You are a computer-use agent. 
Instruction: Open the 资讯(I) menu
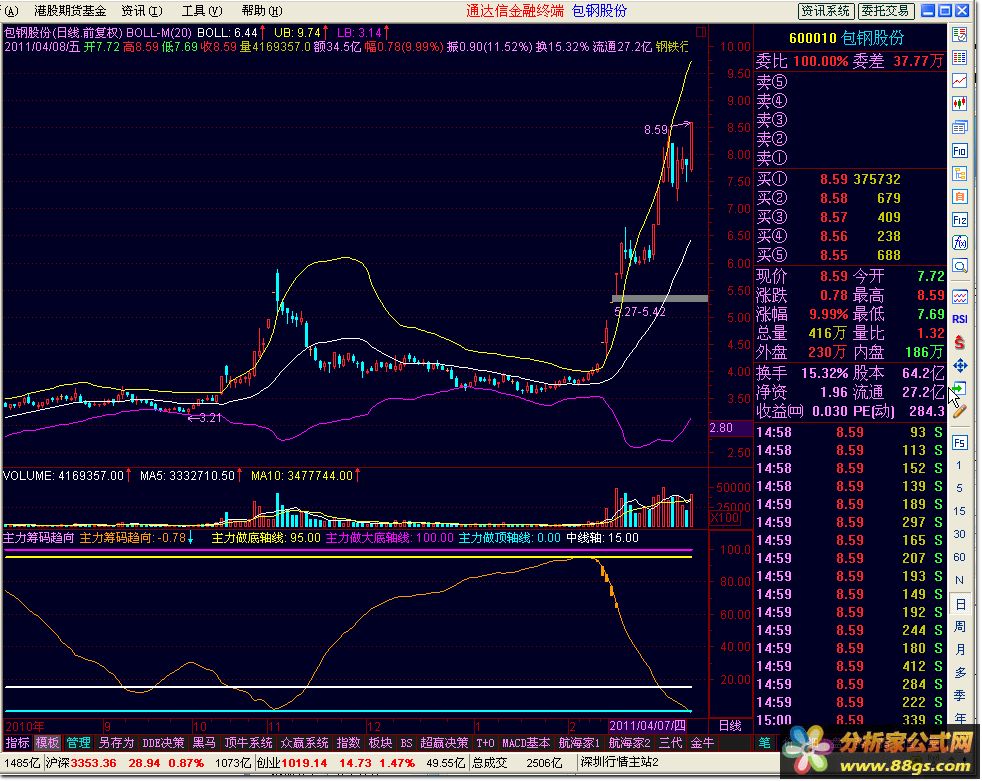pyautogui.click(x=142, y=11)
